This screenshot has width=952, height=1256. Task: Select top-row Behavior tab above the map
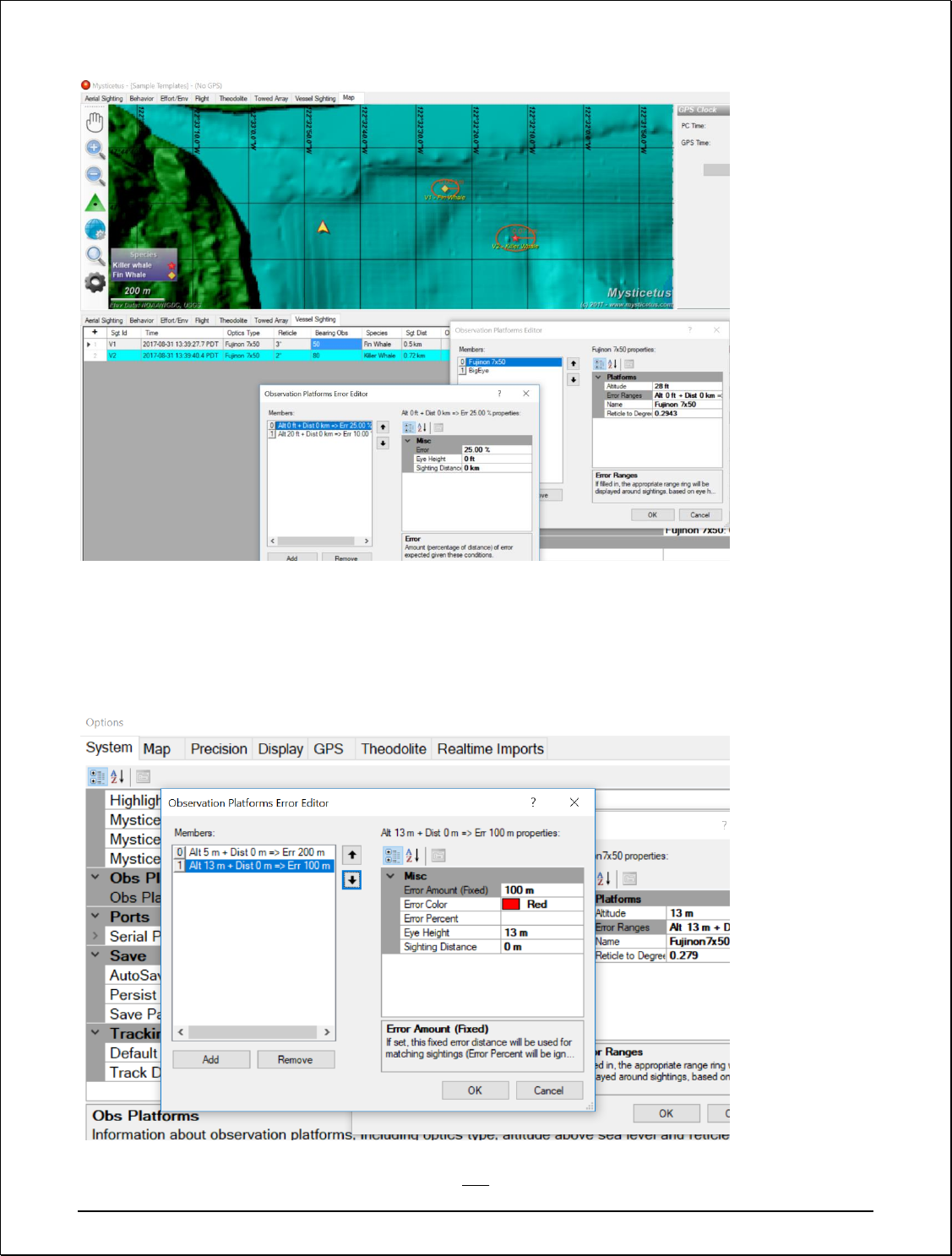click(x=142, y=99)
